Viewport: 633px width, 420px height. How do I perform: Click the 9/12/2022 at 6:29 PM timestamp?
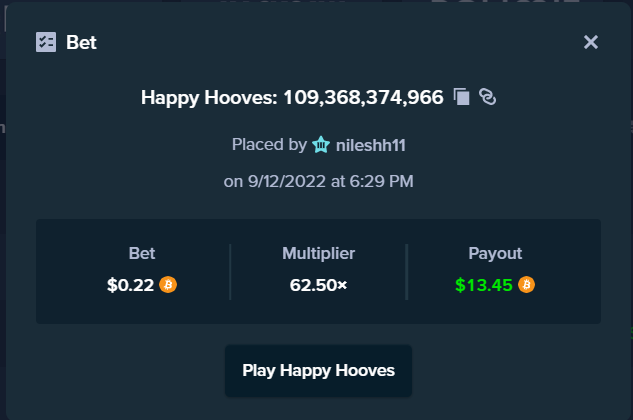coord(330,181)
